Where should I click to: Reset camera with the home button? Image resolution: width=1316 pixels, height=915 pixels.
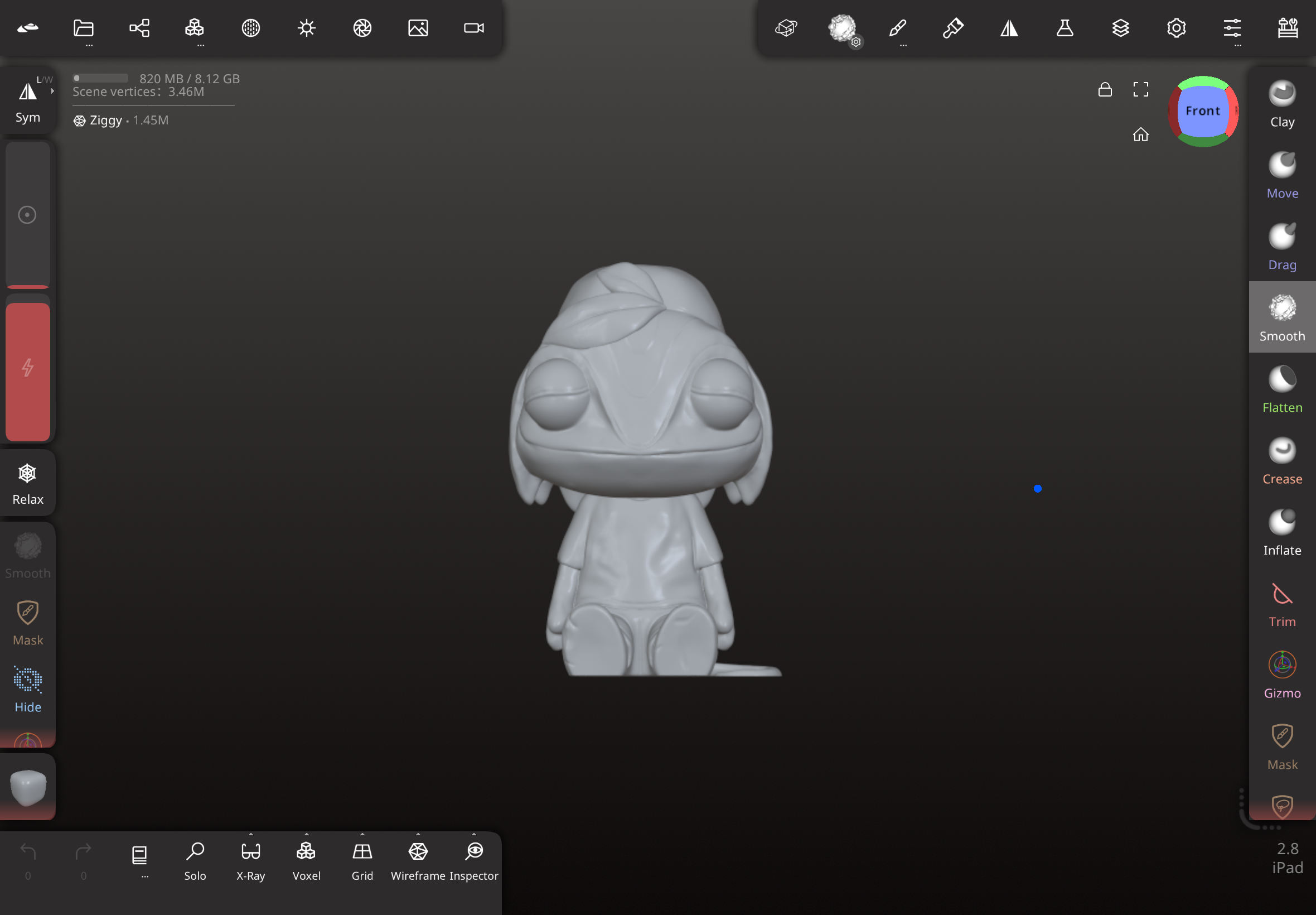(1140, 134)
